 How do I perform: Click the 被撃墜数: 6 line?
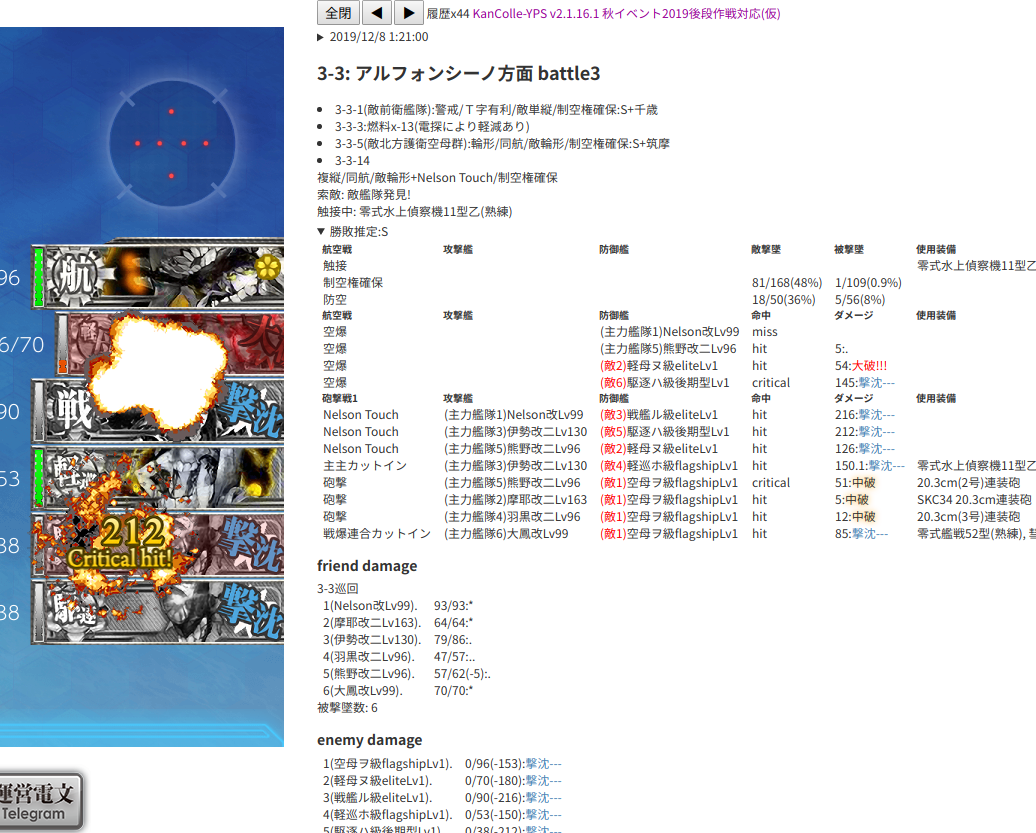(x=348, y=708)
